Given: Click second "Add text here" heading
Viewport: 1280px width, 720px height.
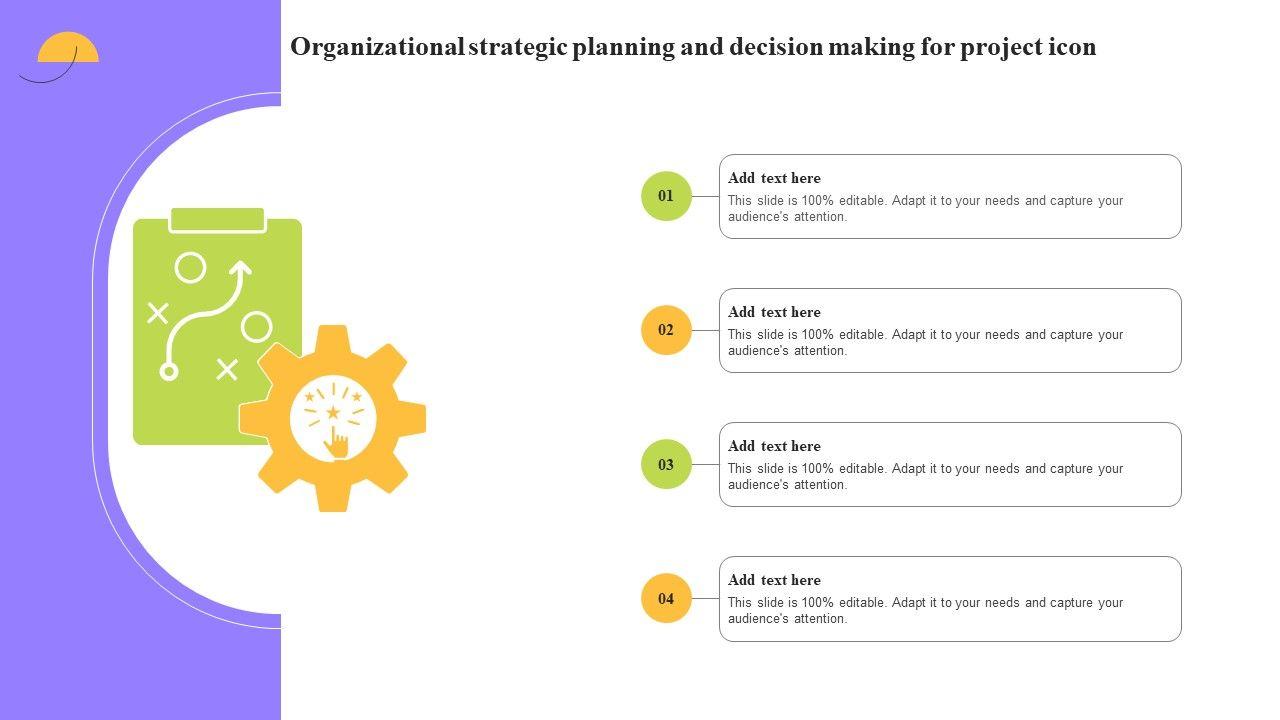Looking at the screenshot, I should [774, 312].
